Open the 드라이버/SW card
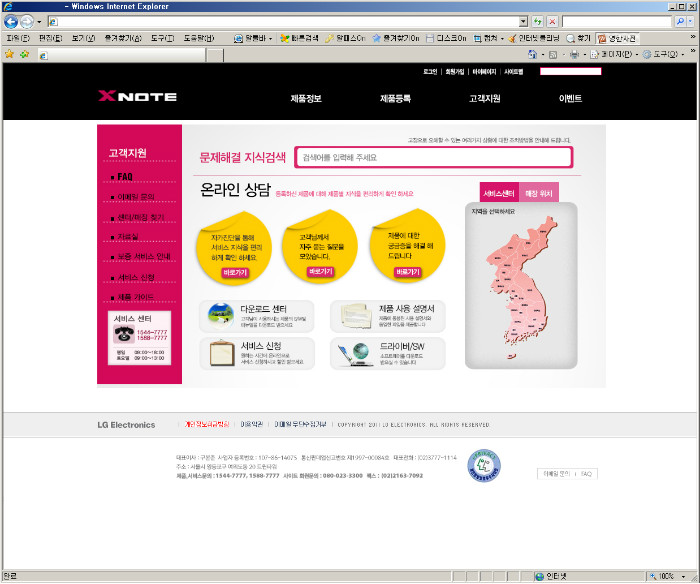 (x=388, y=353)
